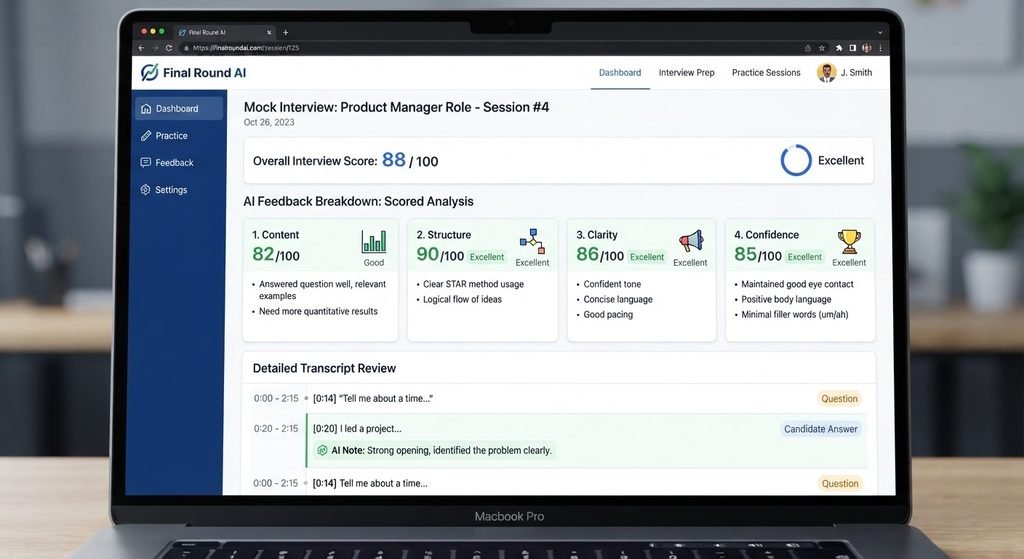Select the '[0:20] I led a project...' line
The width and height of the screenshot is (1024, 559).
point(357,429)
